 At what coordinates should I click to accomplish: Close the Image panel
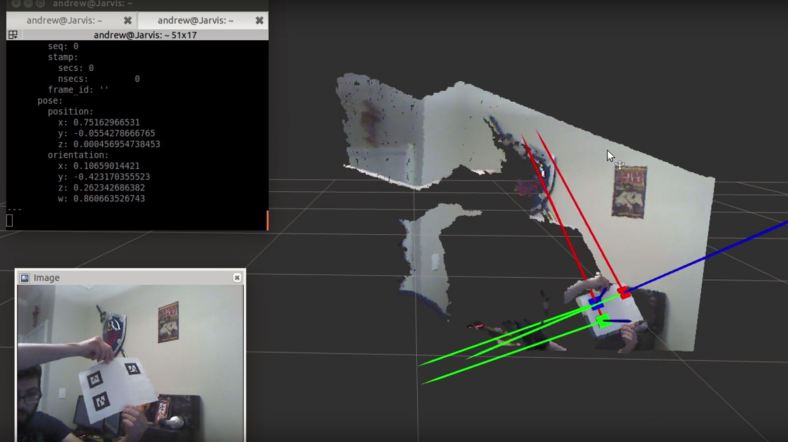tap(237, 277)
